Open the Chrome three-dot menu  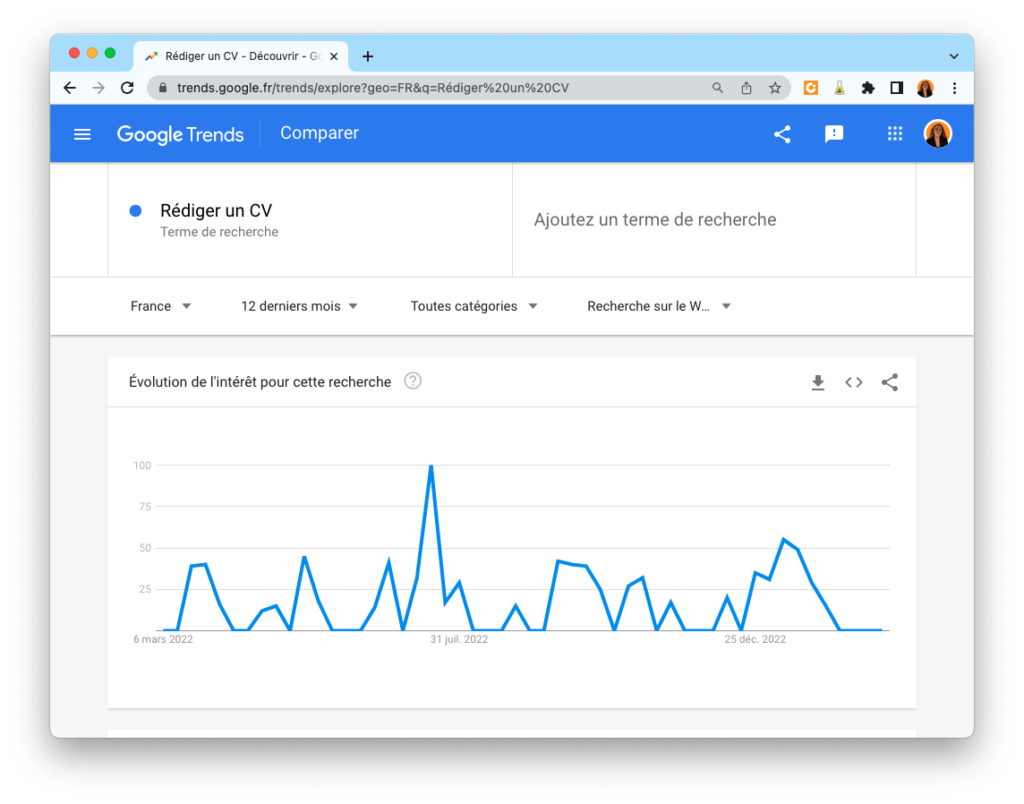pos(955,88)
